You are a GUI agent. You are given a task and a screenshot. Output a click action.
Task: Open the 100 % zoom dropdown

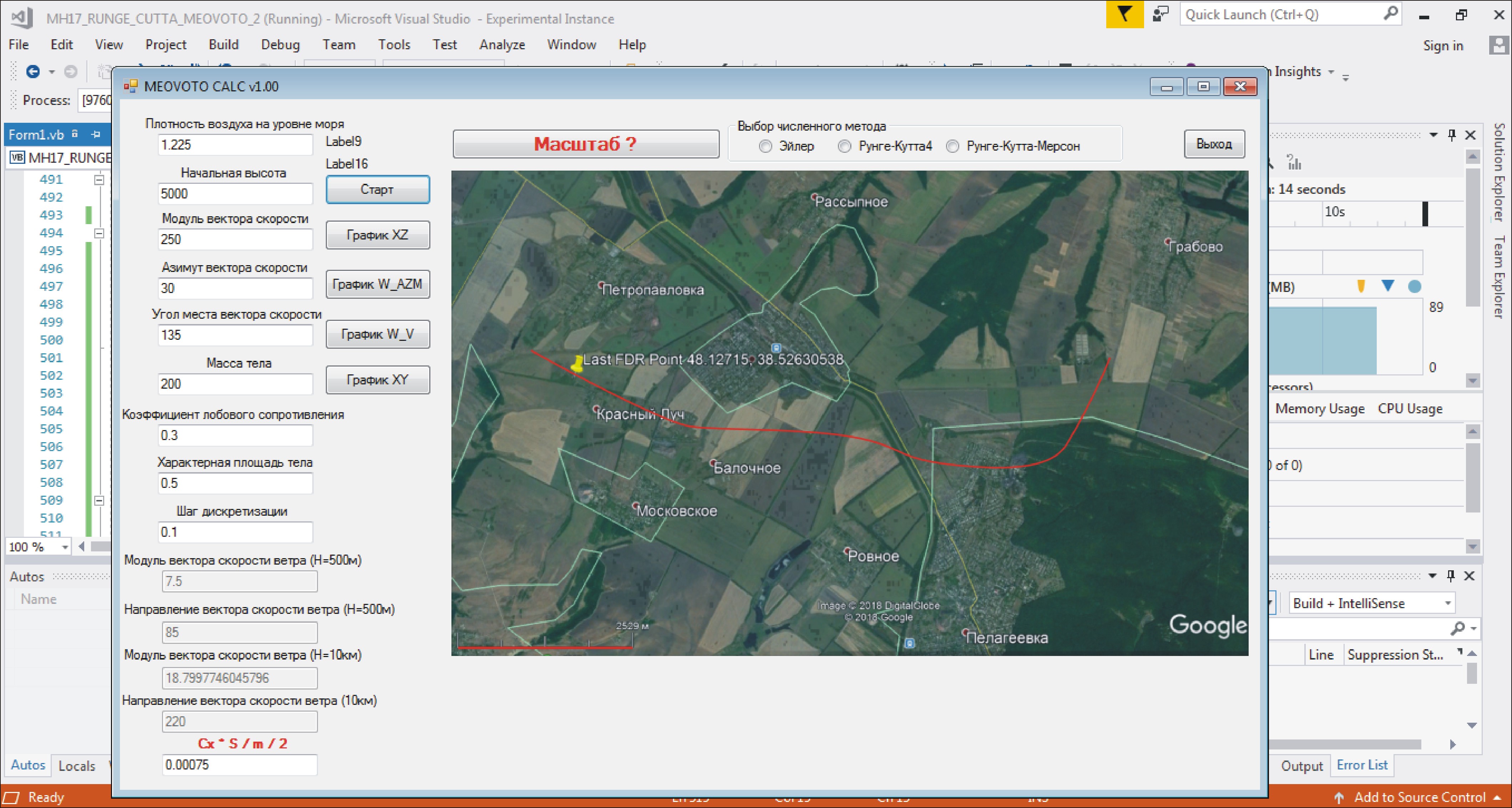tap(65, 547)
